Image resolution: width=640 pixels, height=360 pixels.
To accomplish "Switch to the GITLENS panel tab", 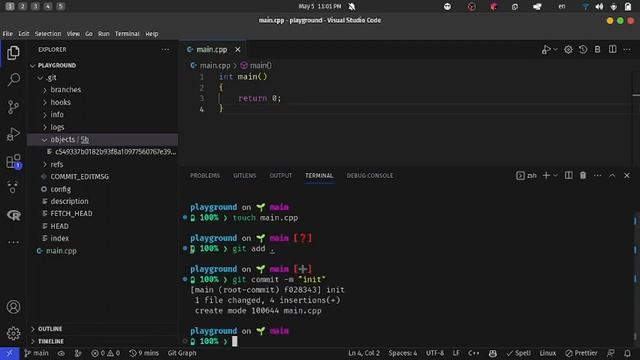I will pos(244,176).
